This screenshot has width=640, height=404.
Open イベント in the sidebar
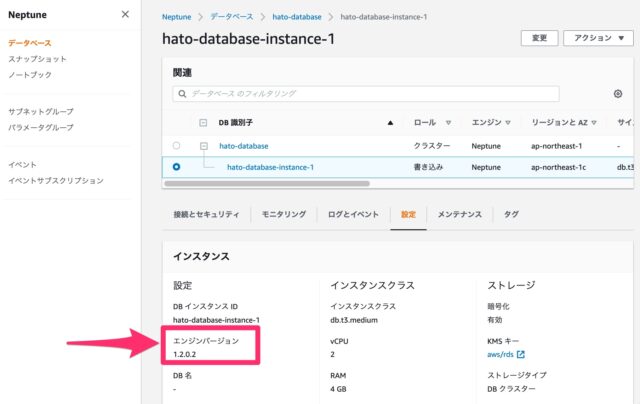[22, 164]
